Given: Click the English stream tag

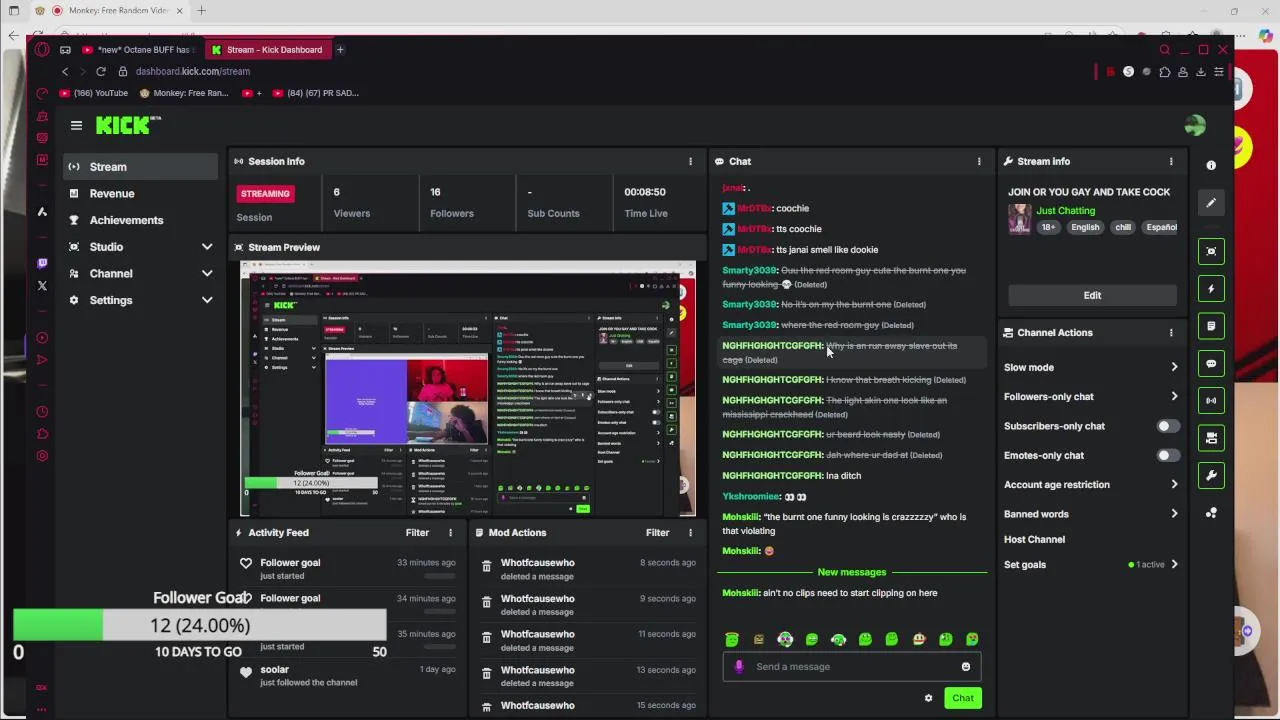Looking at the screenshot, I should [1085, 227].
